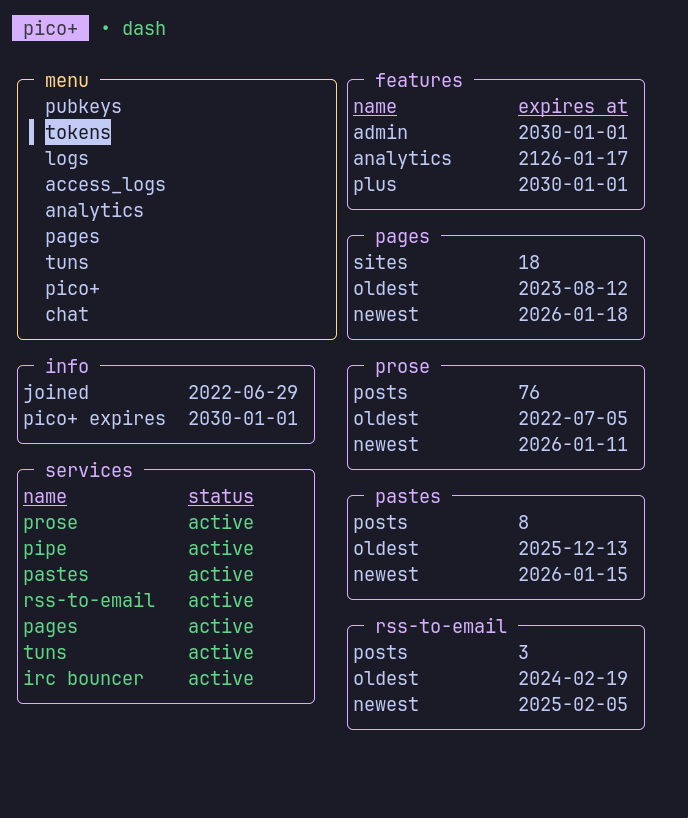Screen dimensions: 688x818
Task: Select the highlighted "tokens" menu entry
Action: pos(78,132)
